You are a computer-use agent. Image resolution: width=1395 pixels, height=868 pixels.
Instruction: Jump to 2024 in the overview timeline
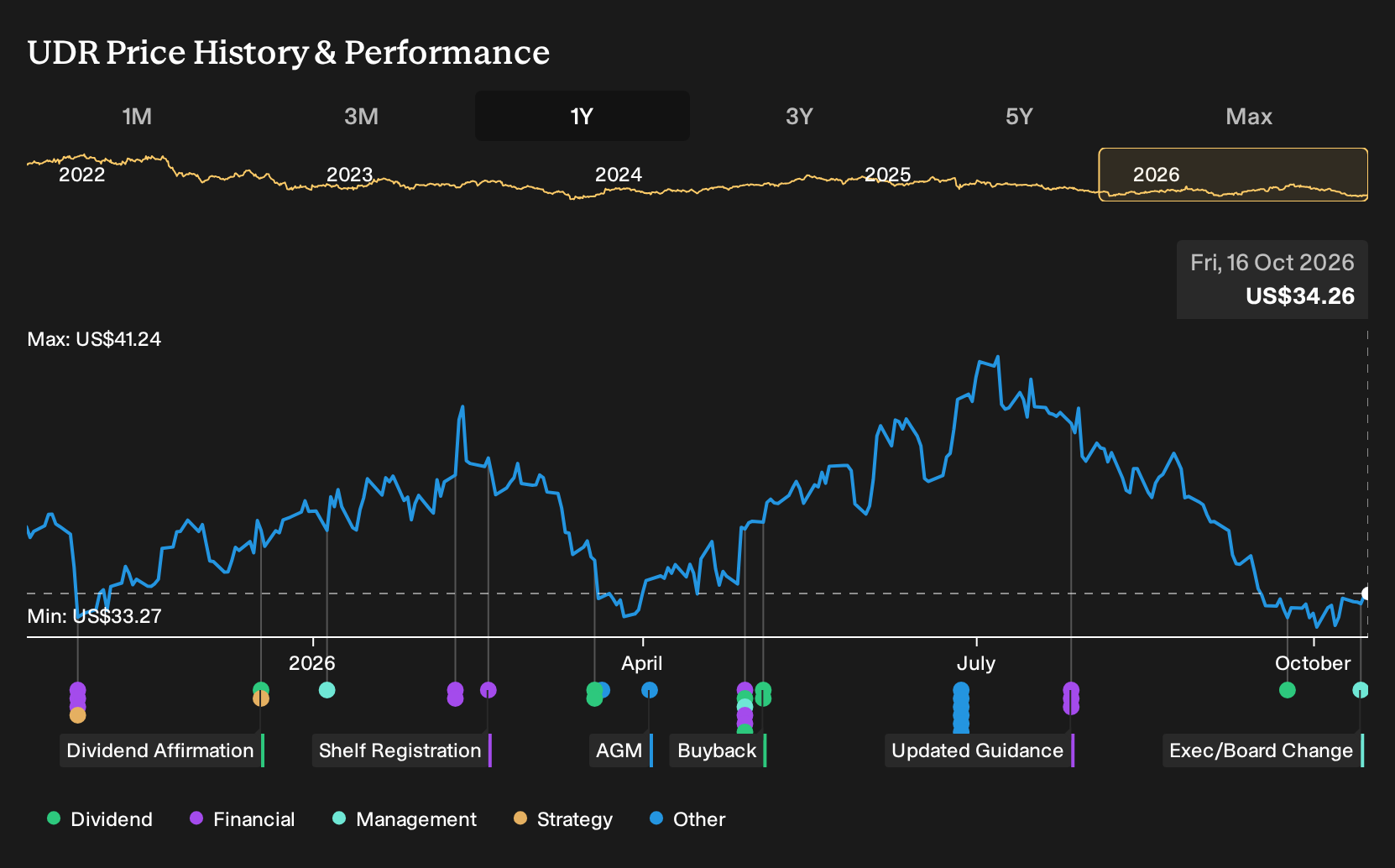pos(619,175)
